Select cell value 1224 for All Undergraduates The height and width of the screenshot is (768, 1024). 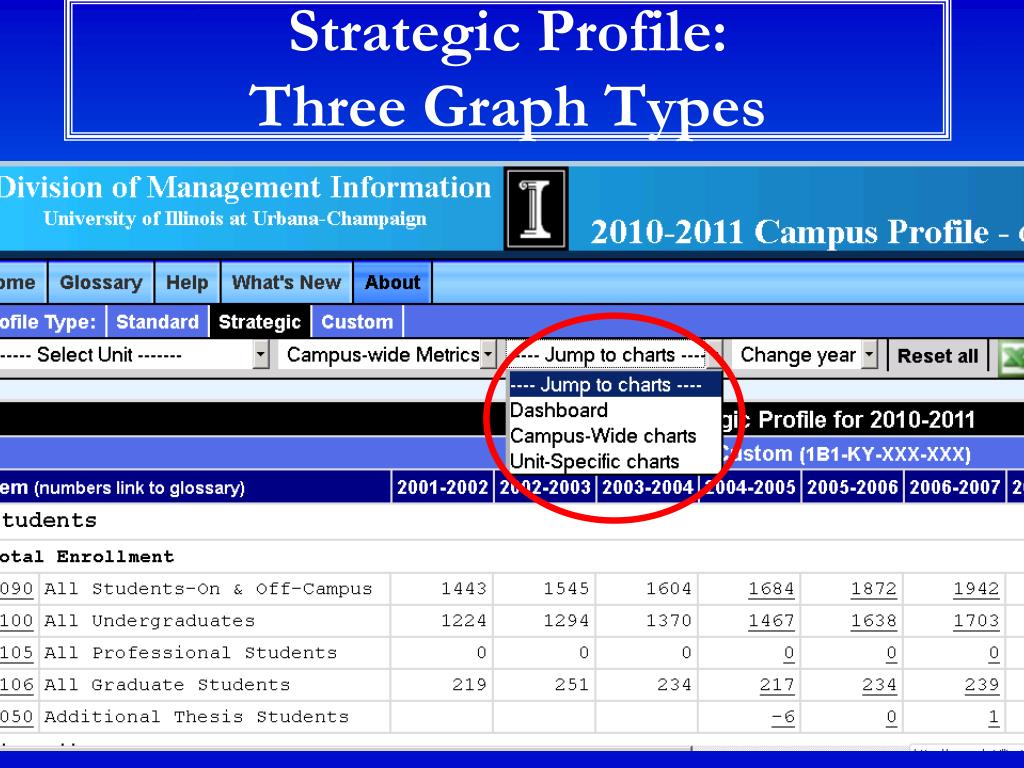pyautogui.click(x=464, y=621)
